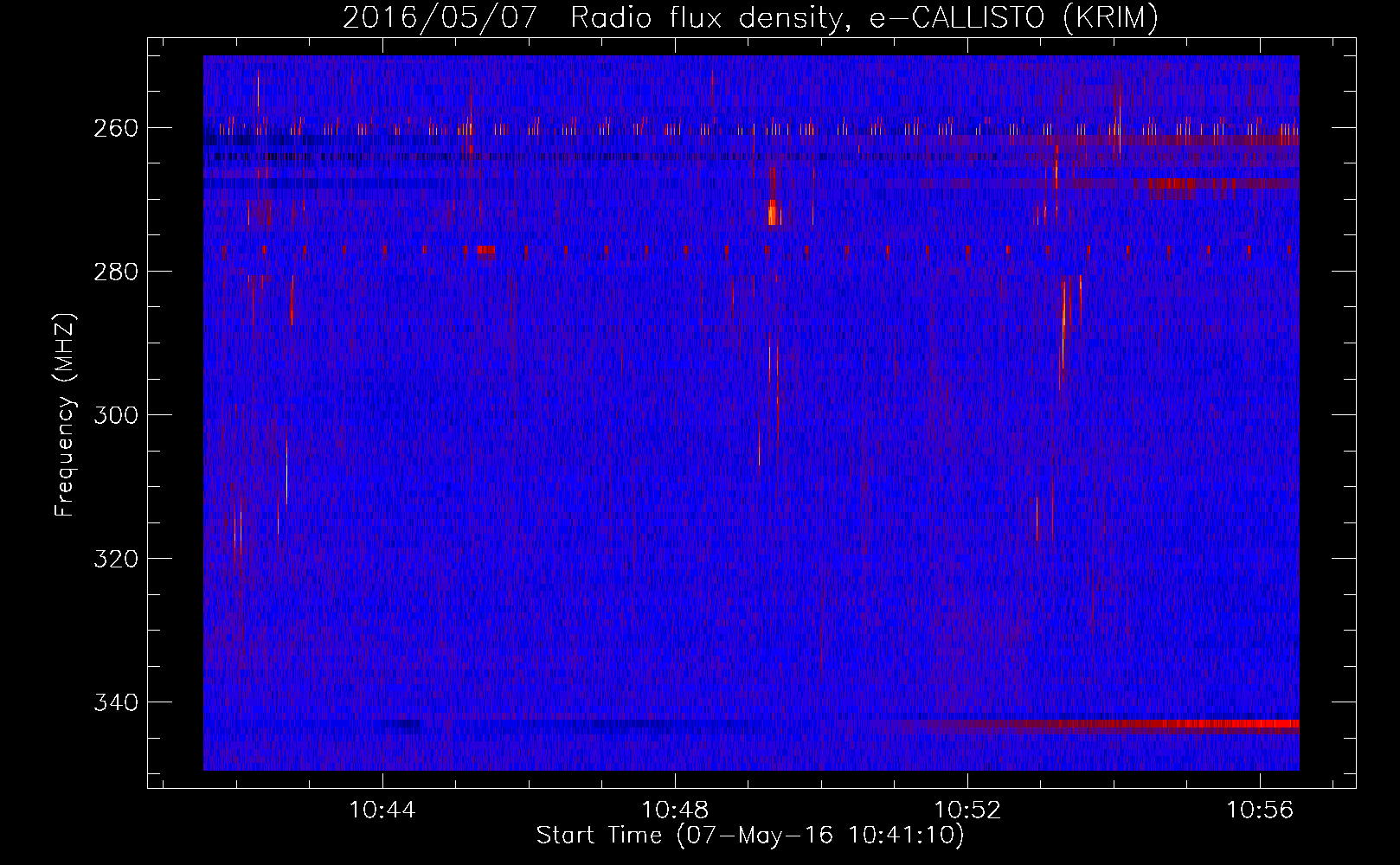Click the 320 frequency tick label
This screenshot has width=1400, height=865.
pos(115,559)
